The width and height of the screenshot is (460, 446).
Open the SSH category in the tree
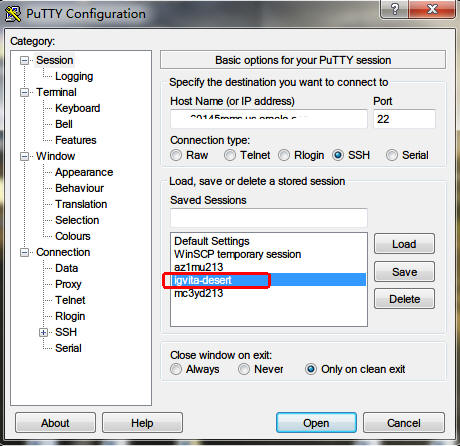point(66,332)
